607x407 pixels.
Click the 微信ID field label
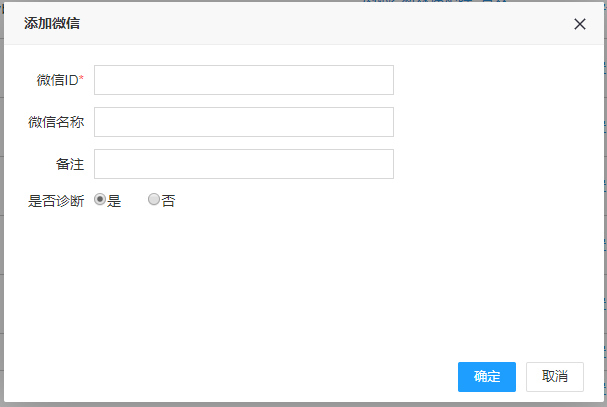[x=57, y=80]
